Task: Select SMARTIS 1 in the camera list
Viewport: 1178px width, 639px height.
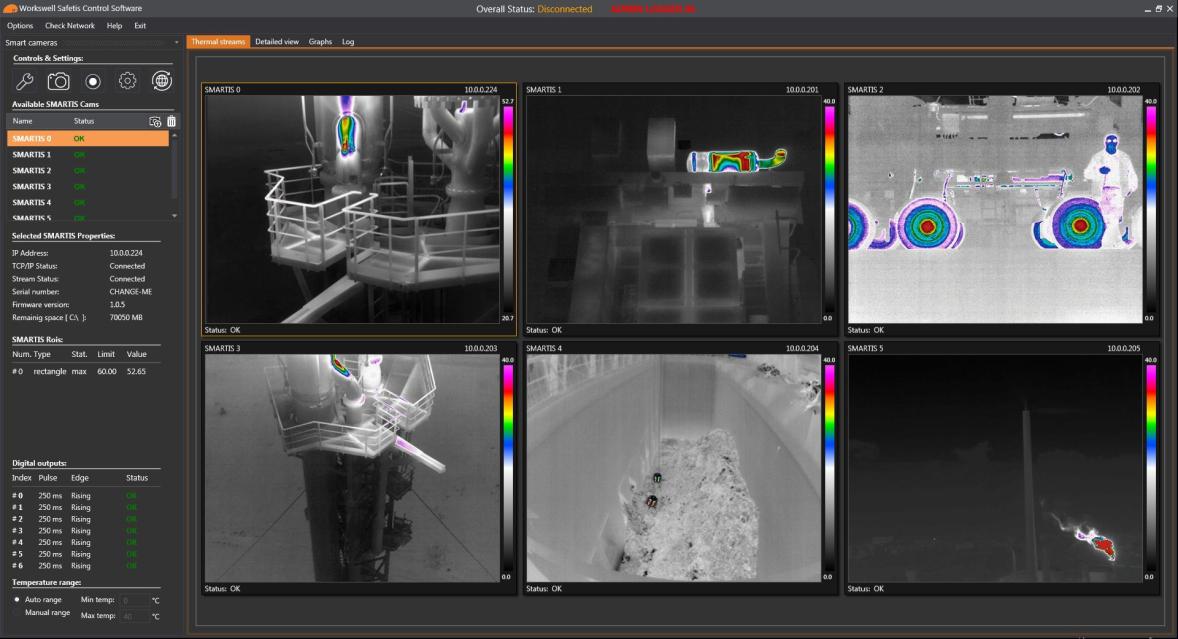Action: (88, 155)
